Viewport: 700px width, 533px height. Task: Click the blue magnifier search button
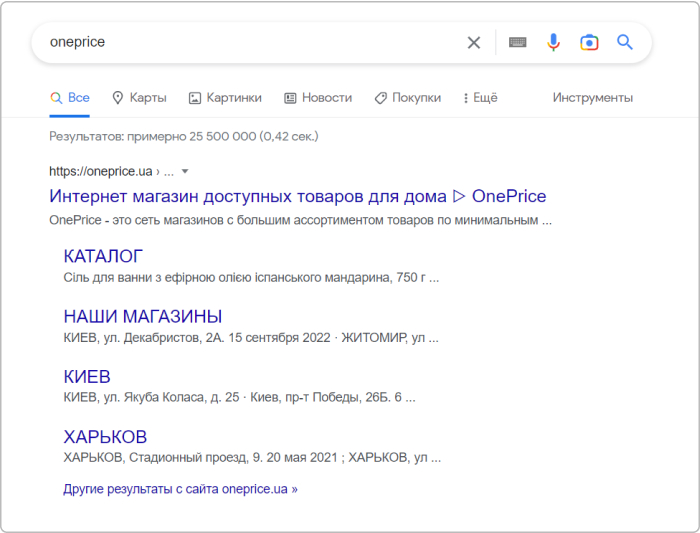pos(625,42)
